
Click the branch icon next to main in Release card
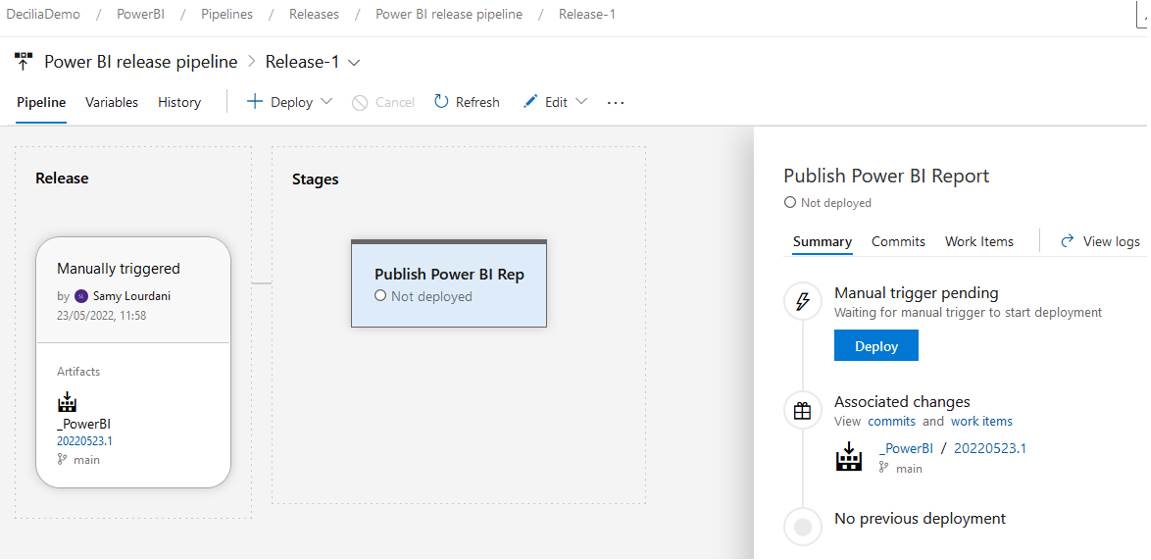[62, 460]
